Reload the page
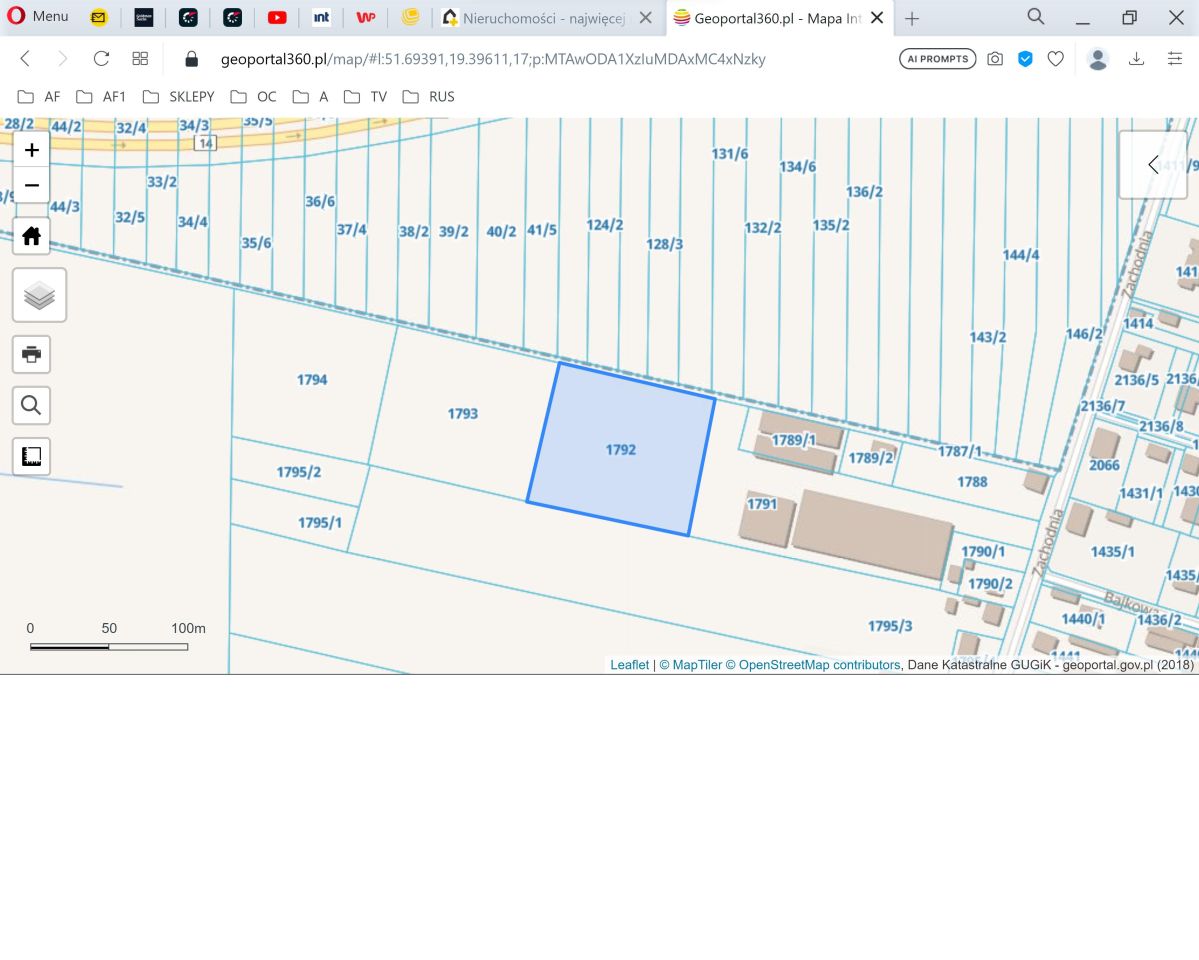Viewport: 1199px width, 960px height. 101,59
